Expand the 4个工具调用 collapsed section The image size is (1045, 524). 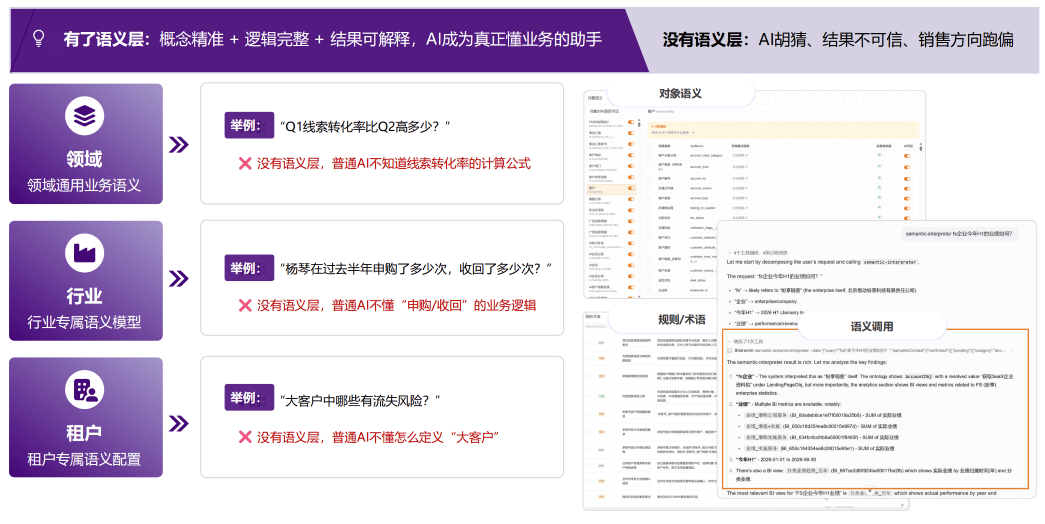click(x=756, y=253)
